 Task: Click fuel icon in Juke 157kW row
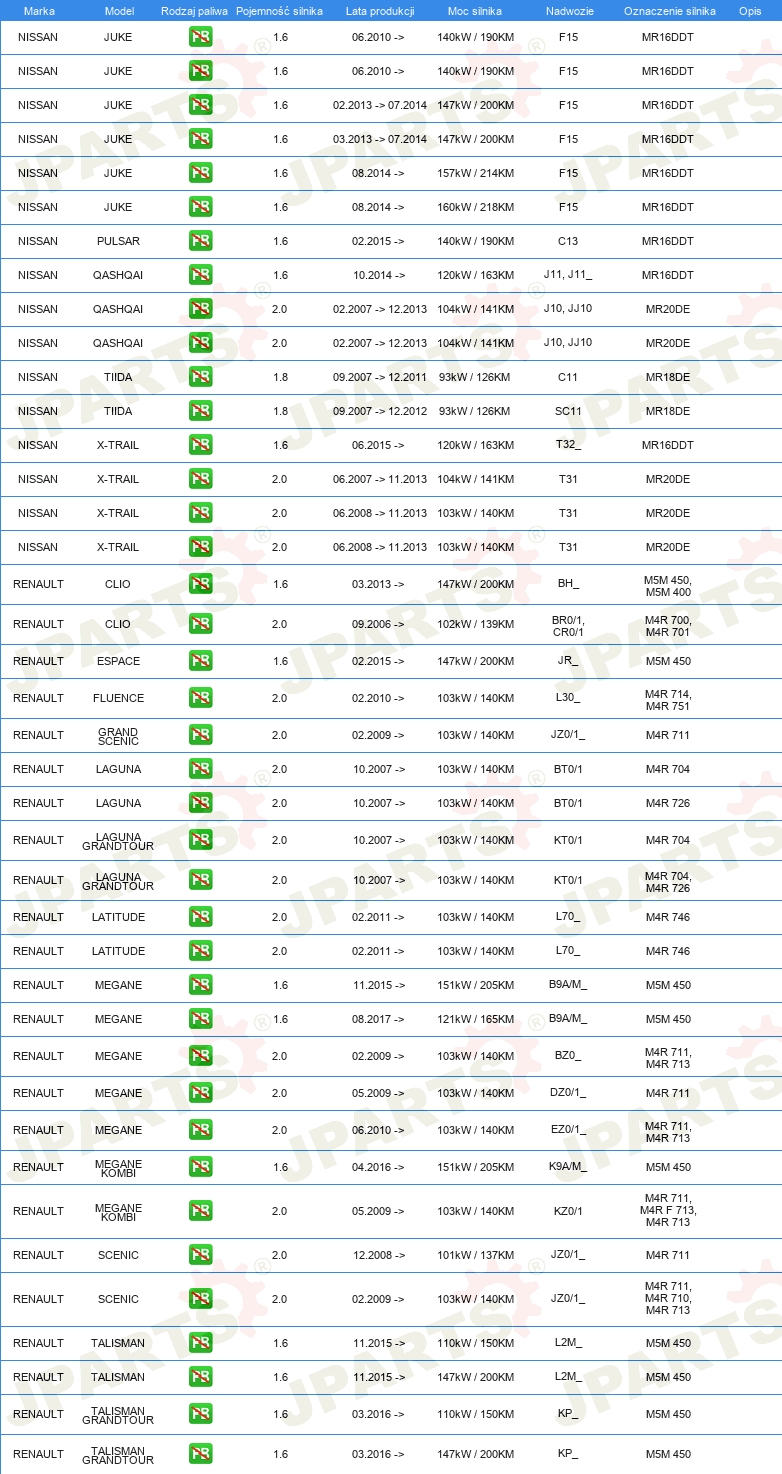(200, 173)
